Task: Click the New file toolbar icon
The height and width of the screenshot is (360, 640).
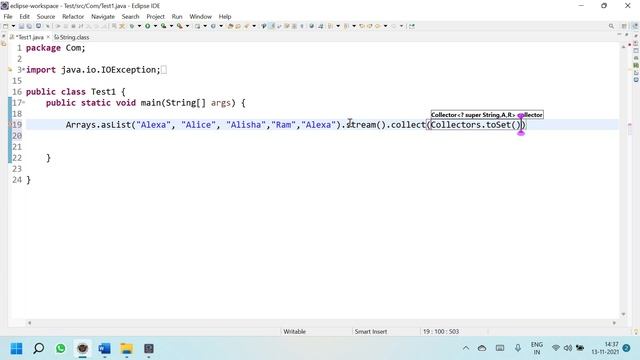Action: click(5, 26)
